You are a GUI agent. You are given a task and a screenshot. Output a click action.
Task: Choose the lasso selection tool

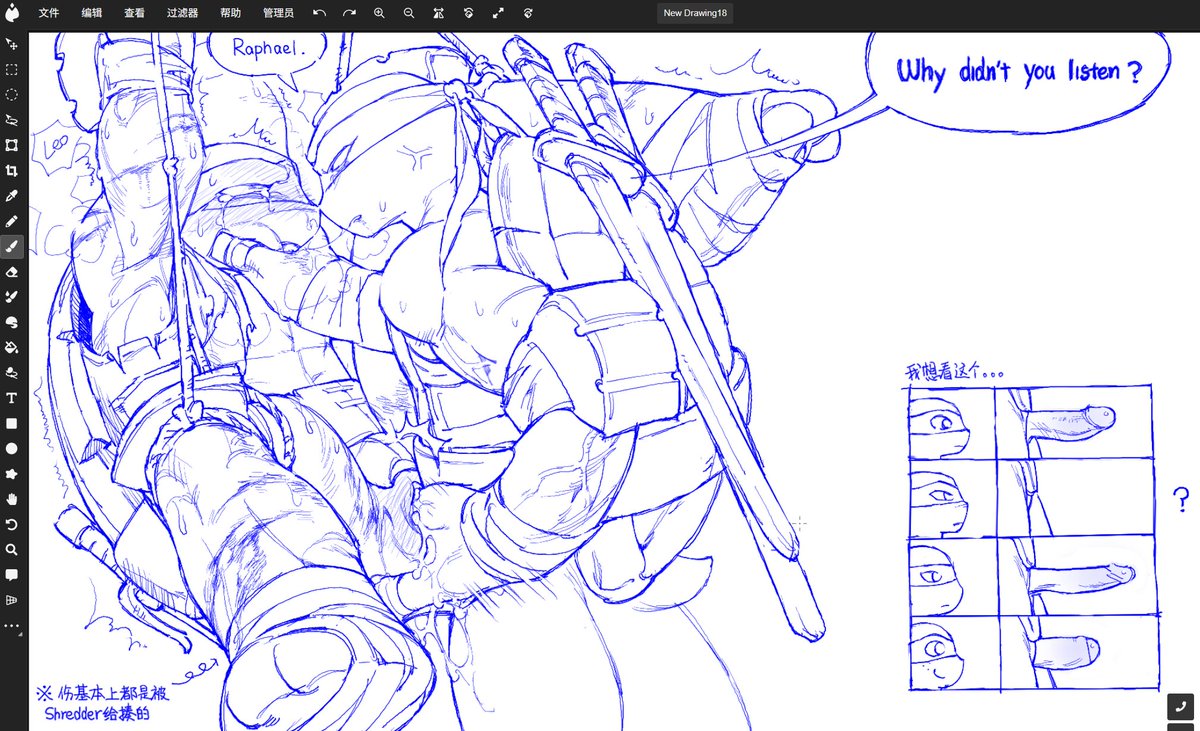(x=13, y=119)
